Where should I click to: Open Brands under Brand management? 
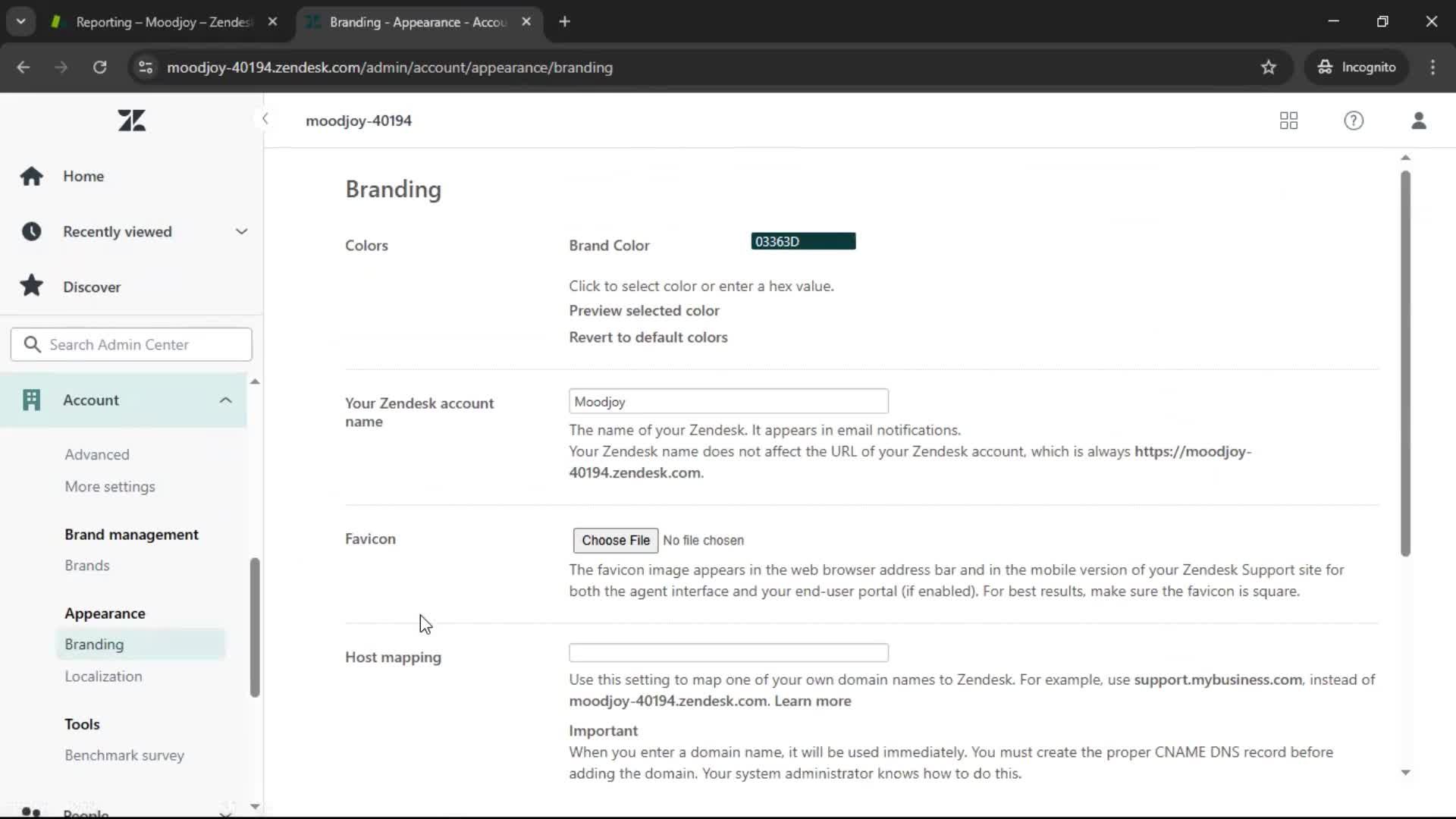pyautogui.click(x=87, y=565)
